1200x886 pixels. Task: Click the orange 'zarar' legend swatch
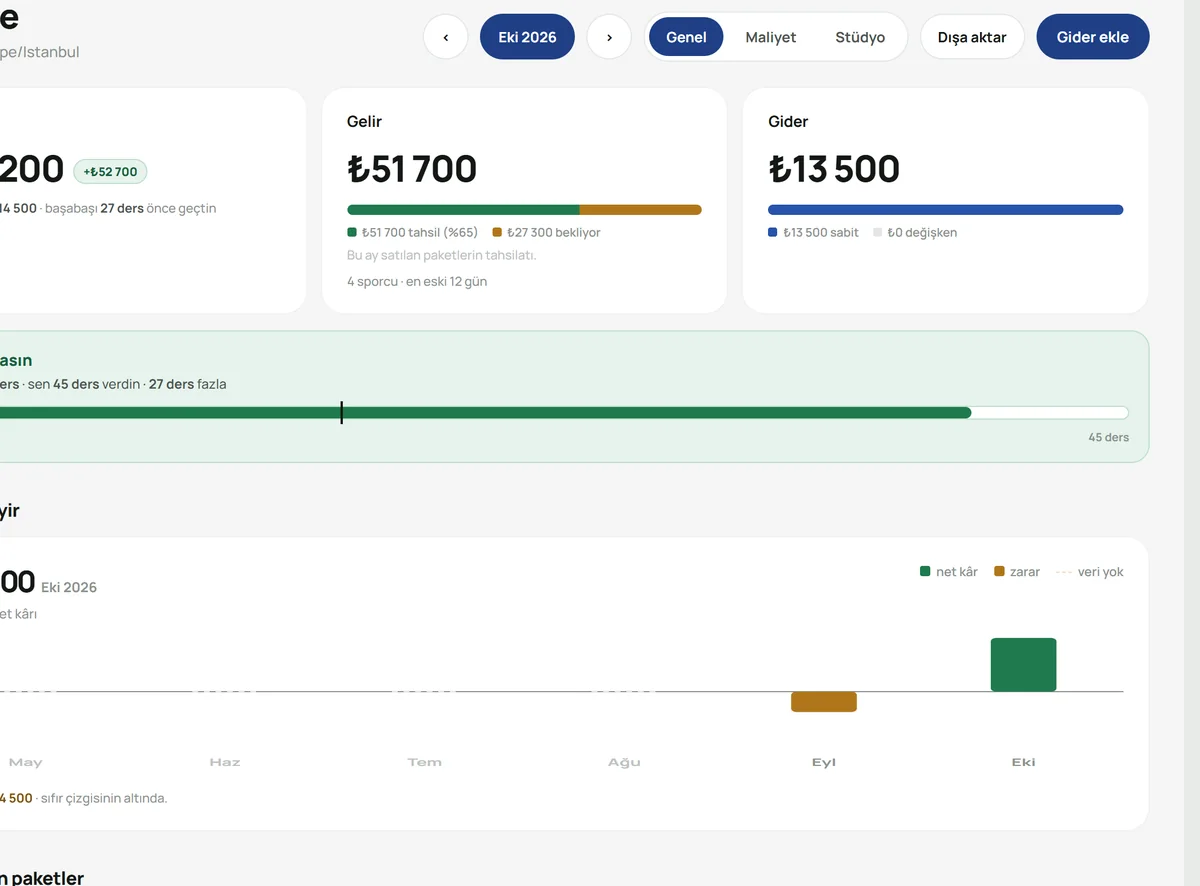[x=999, y=572]
